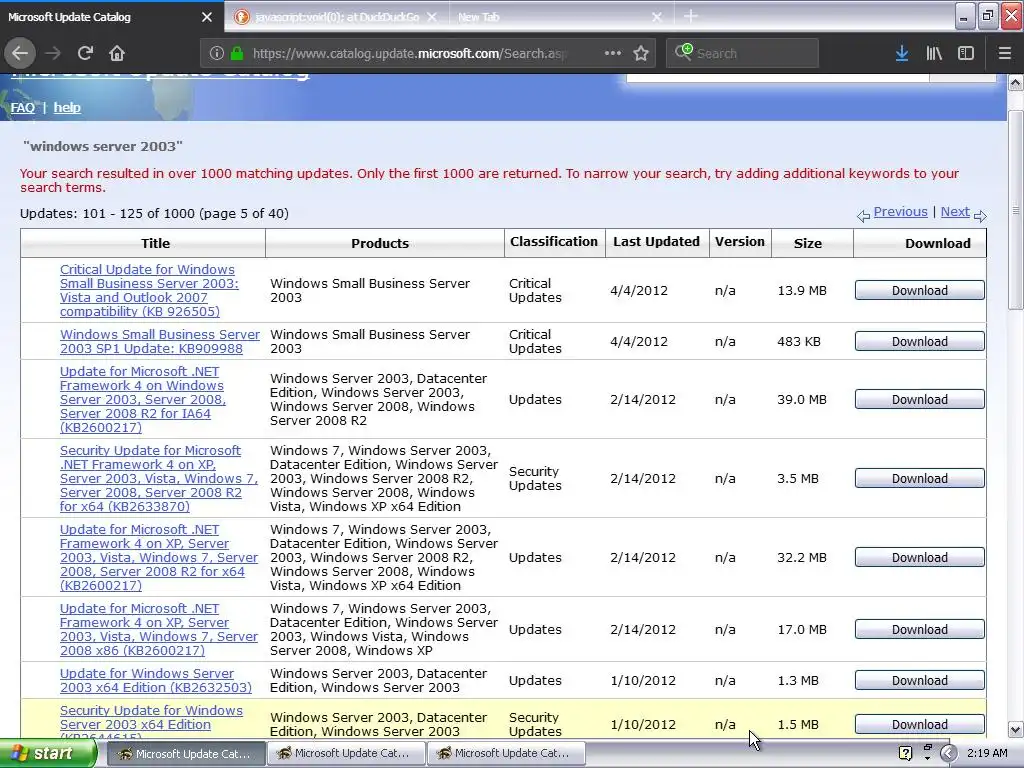
Task: Go to Next results page link
Action: click(955, 212)
